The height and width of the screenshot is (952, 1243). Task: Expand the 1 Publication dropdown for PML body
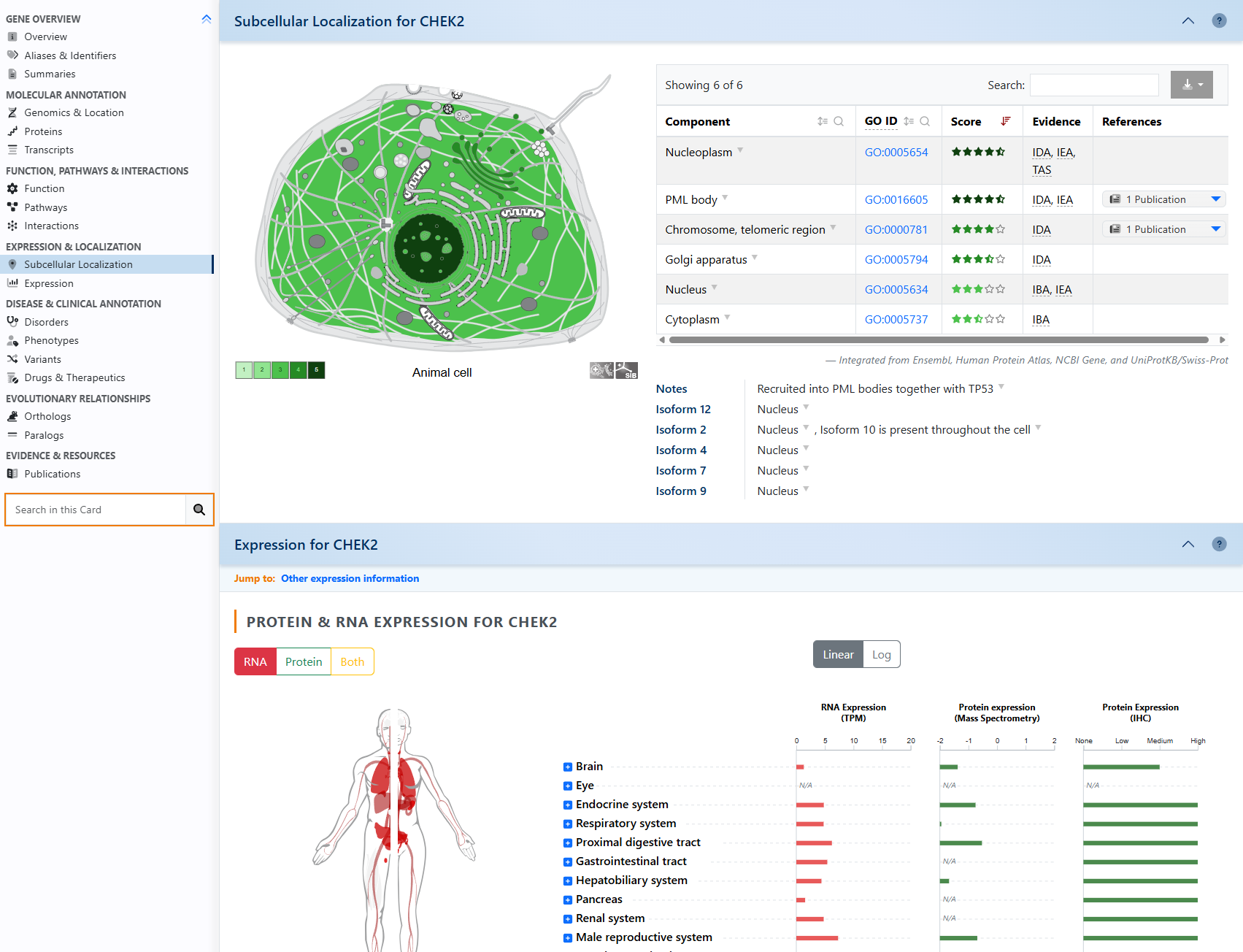tap(1216, 199)
